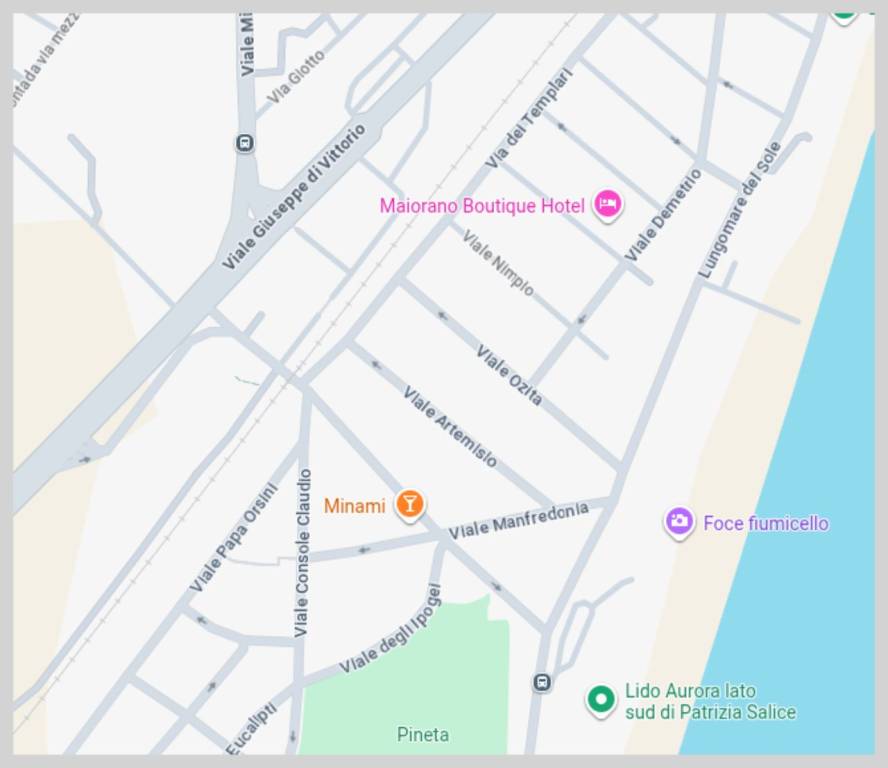The width and height of the screenshot is (888, 768).
Task: Click the Viale Giuseppe di Vittorio label
Action: click(293, 197)
